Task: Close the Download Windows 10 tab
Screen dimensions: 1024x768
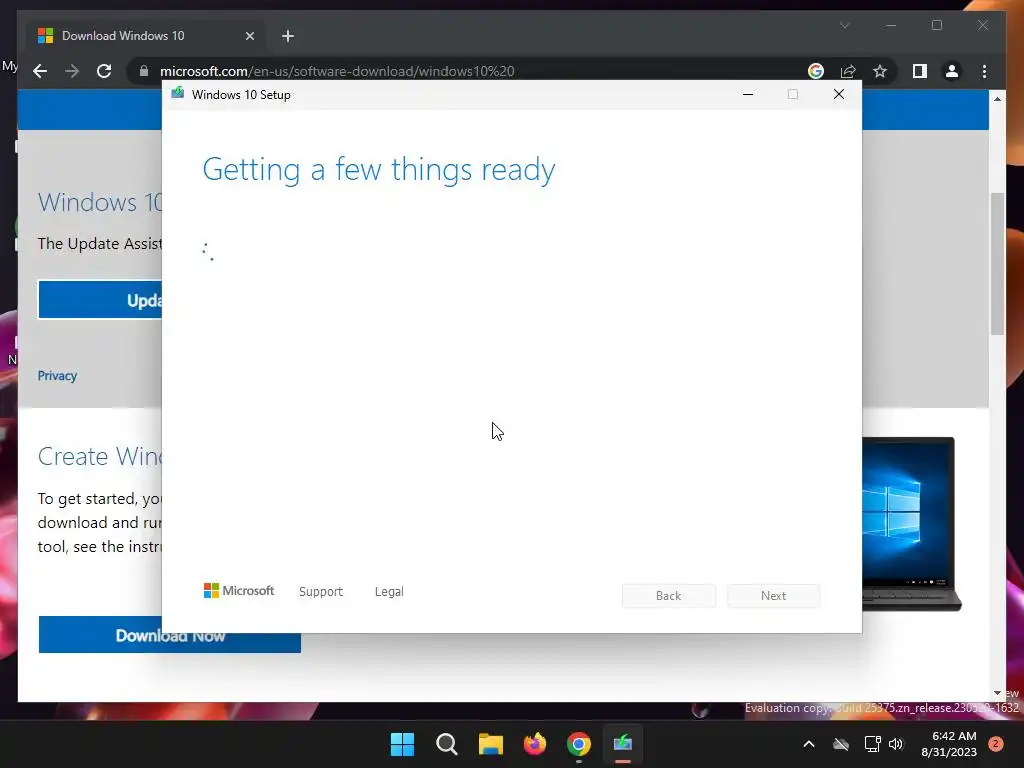Action: click(249, 36)
